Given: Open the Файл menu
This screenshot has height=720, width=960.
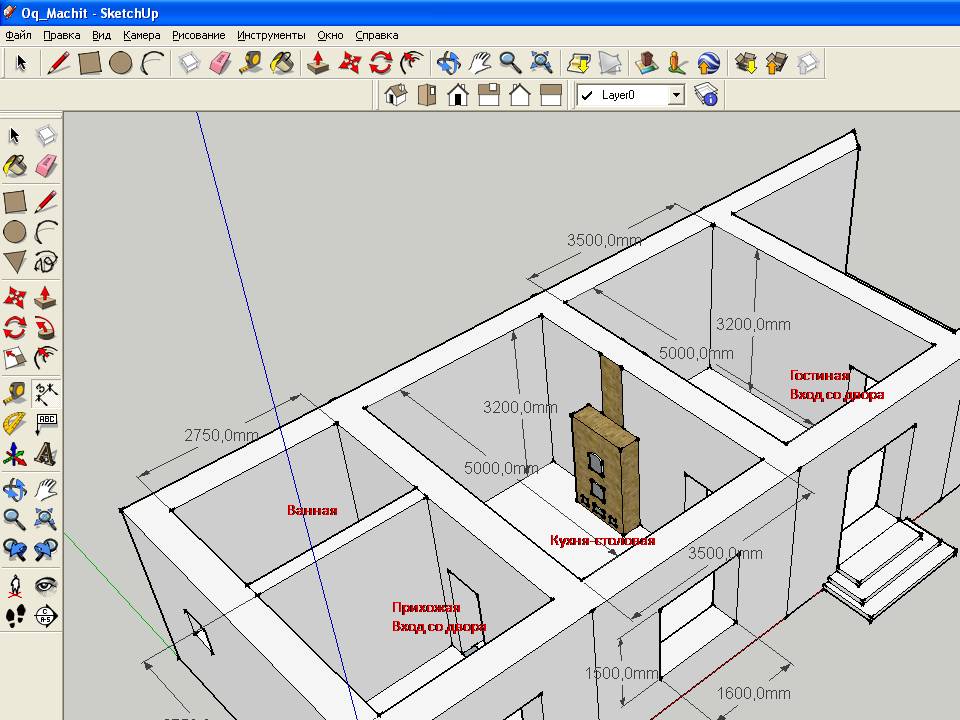Looking at the screenshot, I should pos(18,35).
